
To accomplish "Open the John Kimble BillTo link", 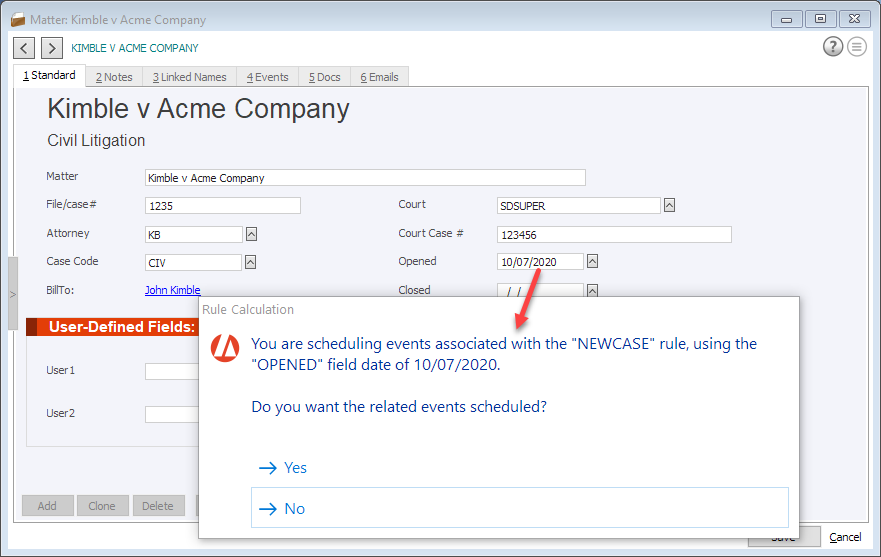I will pyautogui.click(x=172, y=291).
